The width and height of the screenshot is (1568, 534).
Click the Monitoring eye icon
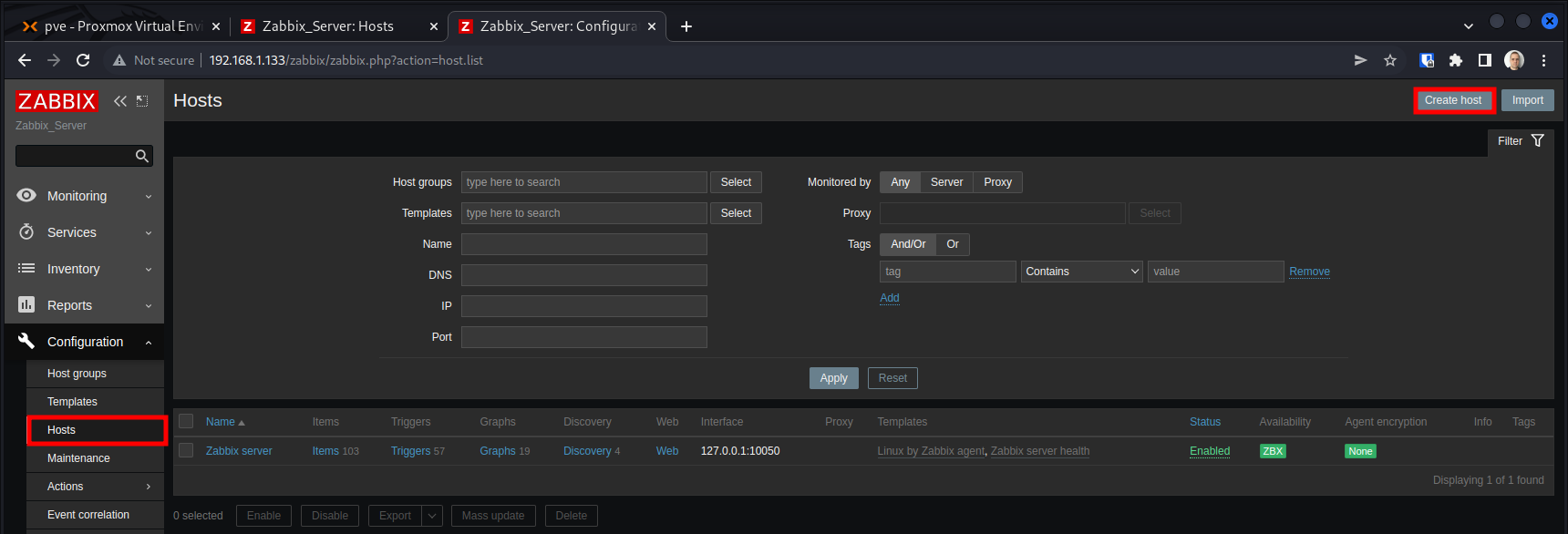[x=26, y=195]
